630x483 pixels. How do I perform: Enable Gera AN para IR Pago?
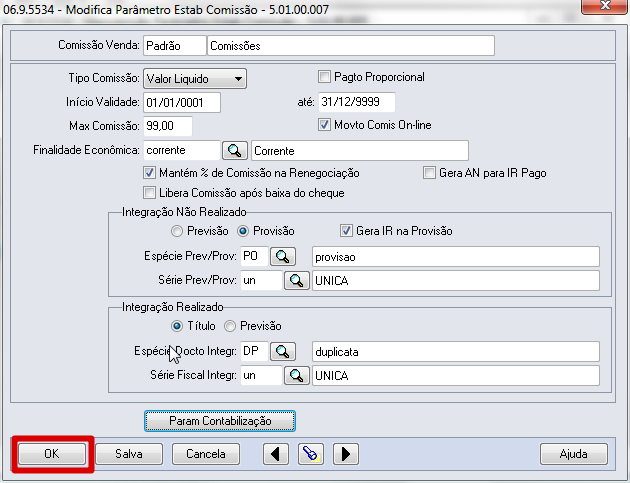[429, 173]
